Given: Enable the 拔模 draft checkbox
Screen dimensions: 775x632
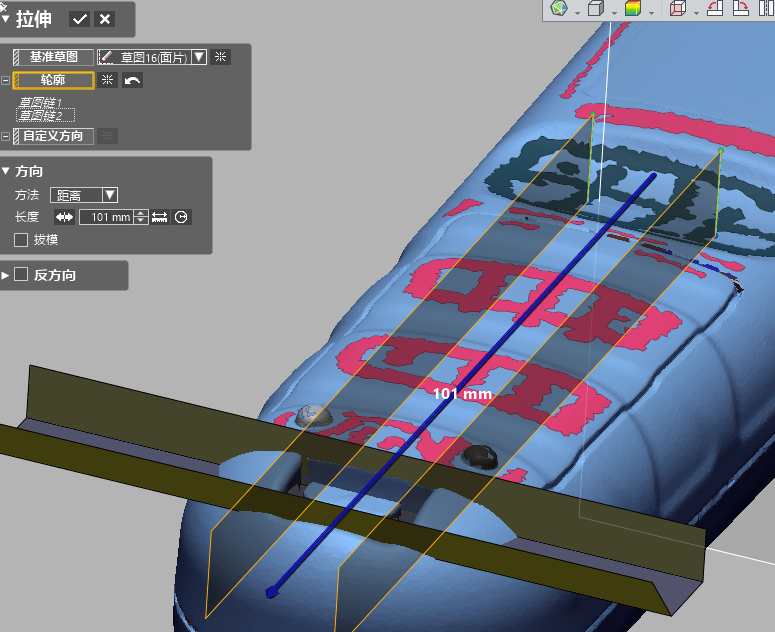Looking at the screenshot, I should click(x=21, y=240).
